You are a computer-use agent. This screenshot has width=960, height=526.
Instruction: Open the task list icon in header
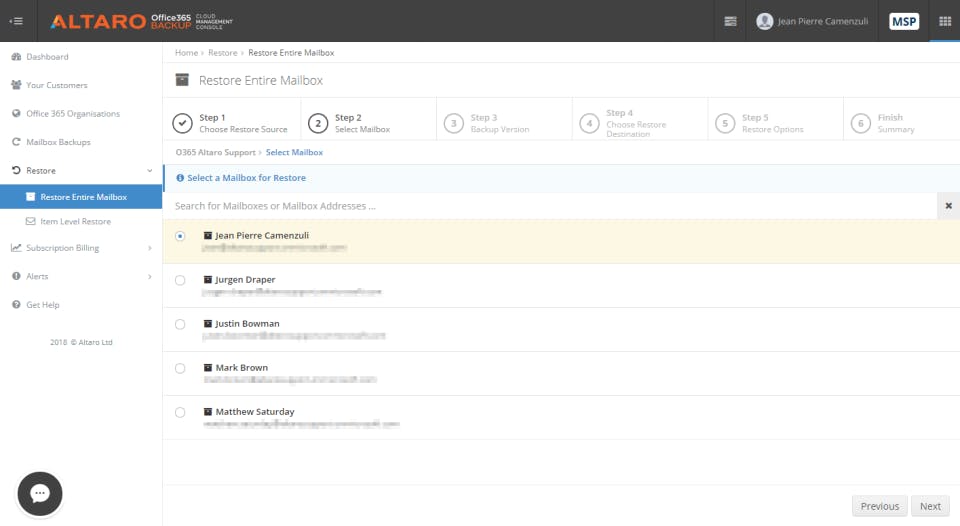tap(730, 21)
